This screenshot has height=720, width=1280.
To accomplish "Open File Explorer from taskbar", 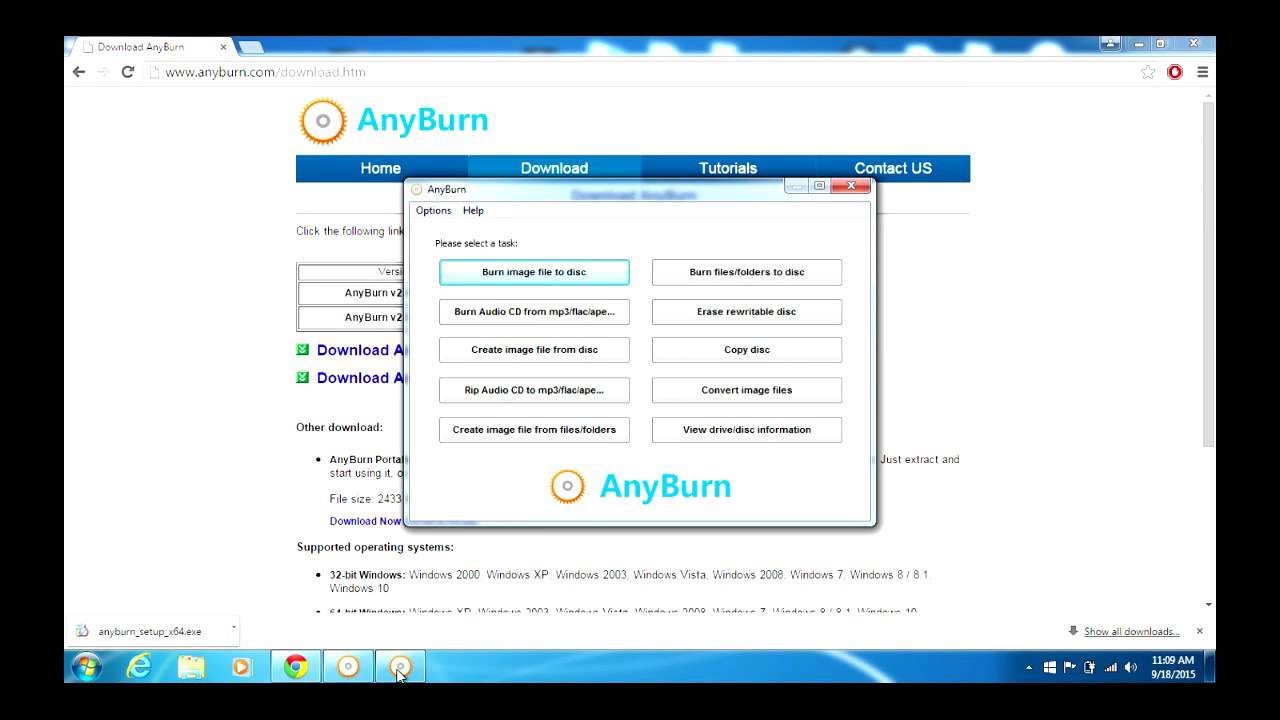I will pos(191,667).
